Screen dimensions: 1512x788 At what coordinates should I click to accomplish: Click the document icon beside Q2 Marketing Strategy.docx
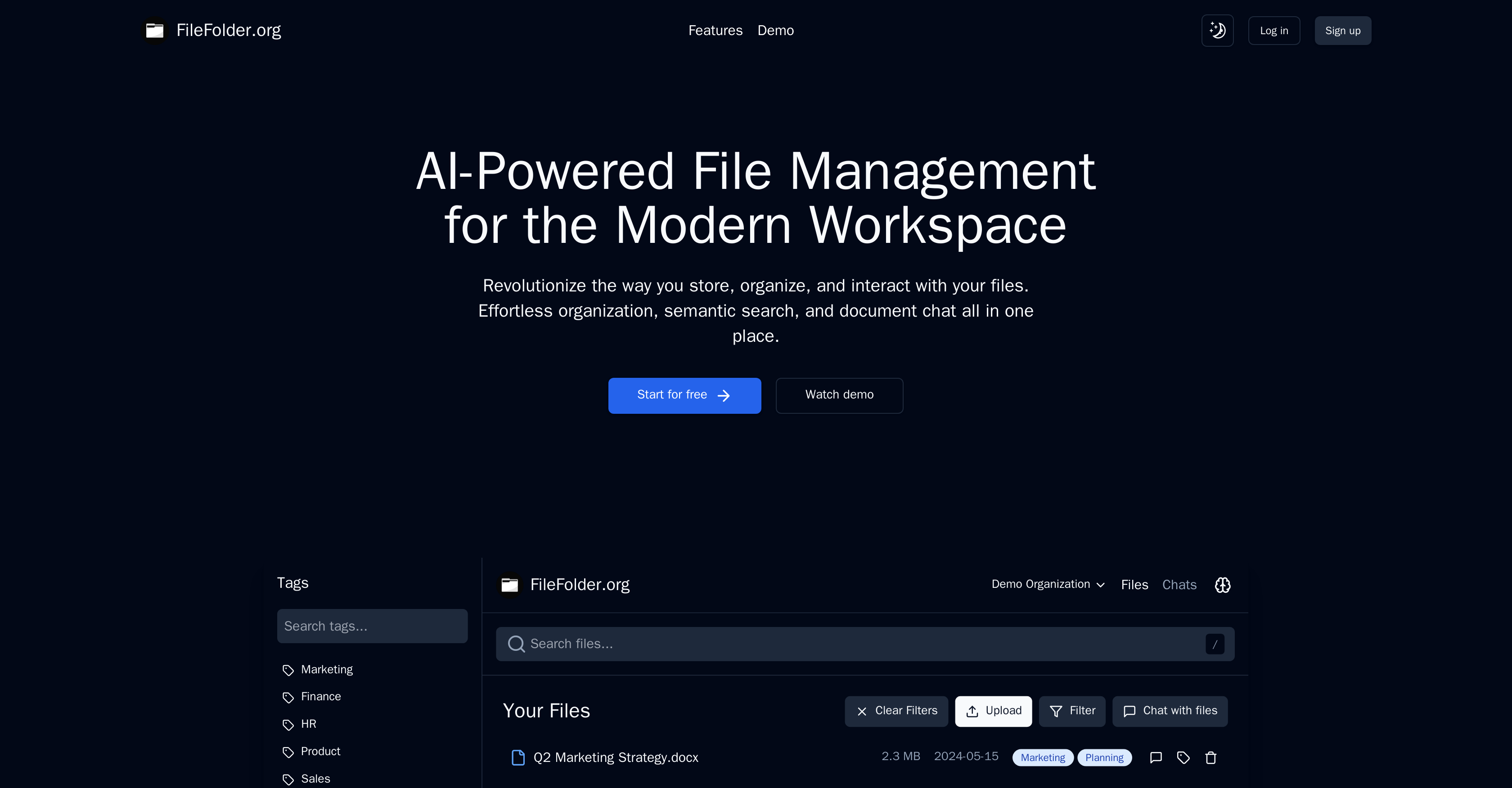tap(518, 757)
